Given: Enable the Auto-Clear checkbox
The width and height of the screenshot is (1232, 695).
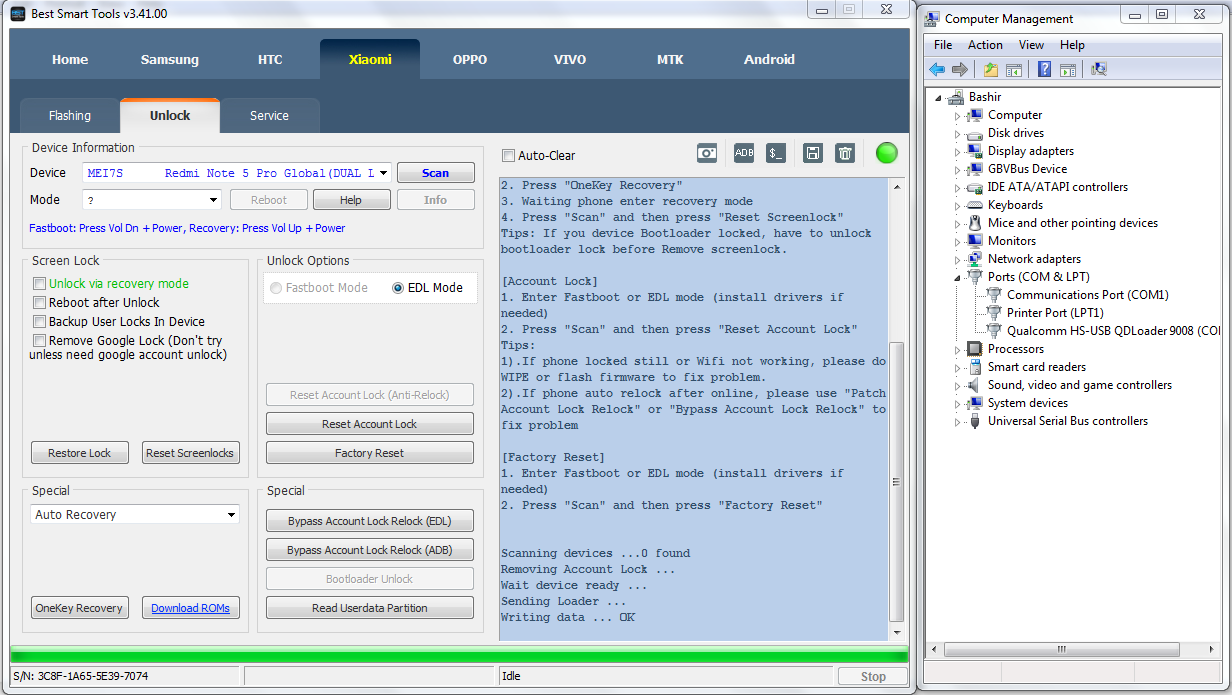Looking at the screenshot, I should [508, 156].
